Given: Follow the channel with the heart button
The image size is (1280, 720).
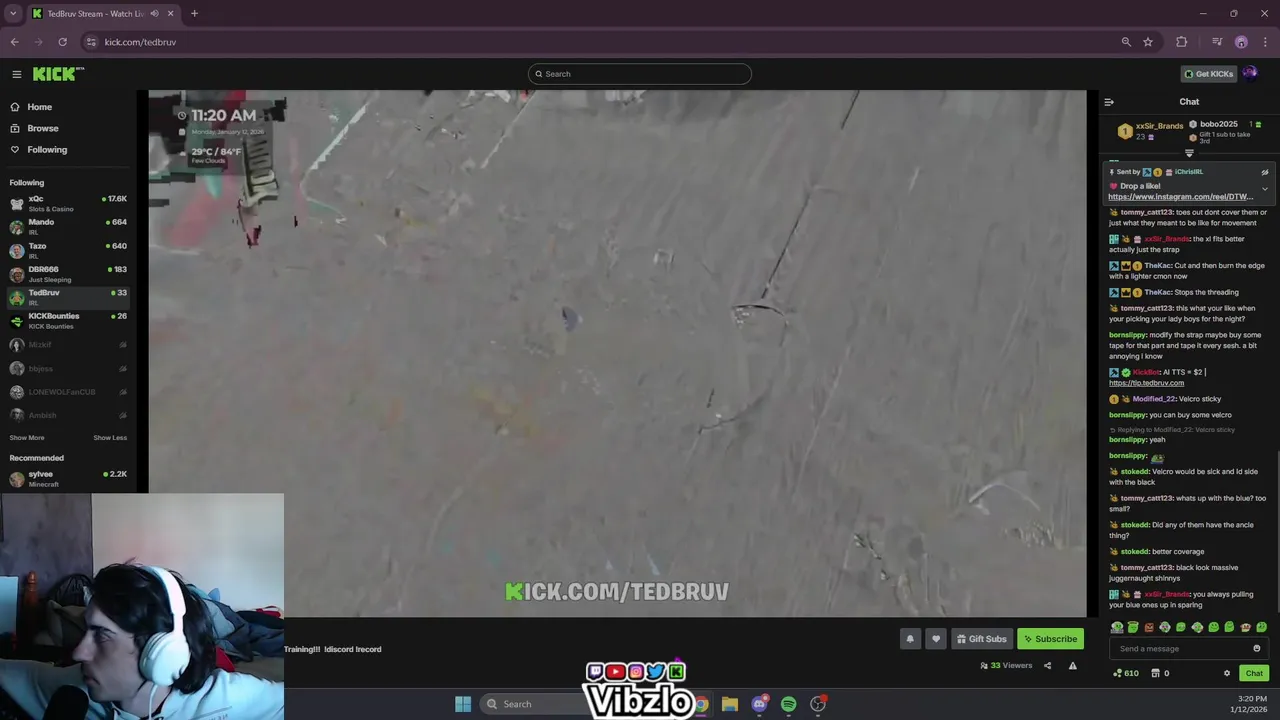Looking at the screenshot, I should pos(936,639).
